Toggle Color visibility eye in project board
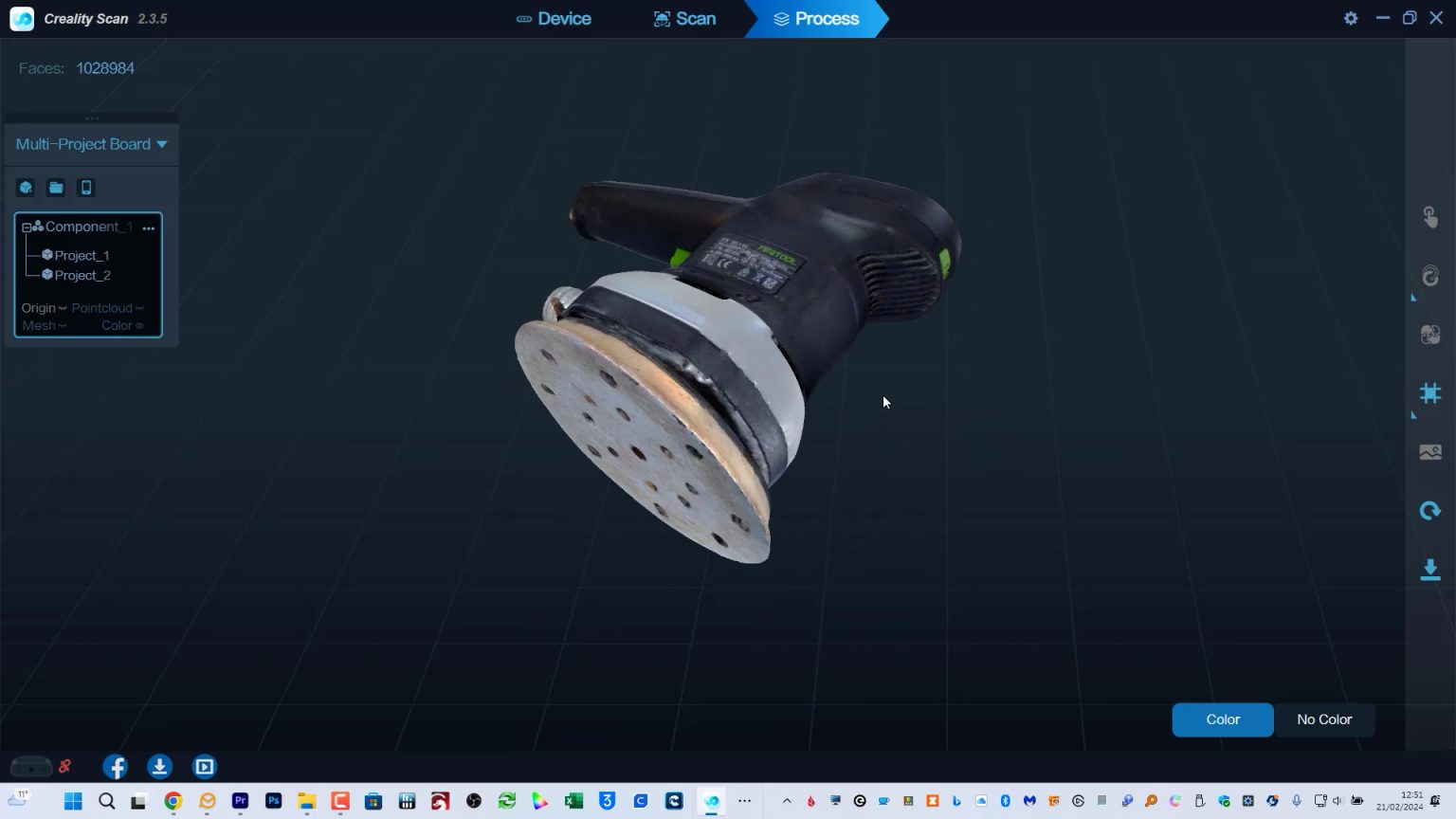The image size is (1456, 819). tap(139, 325)
